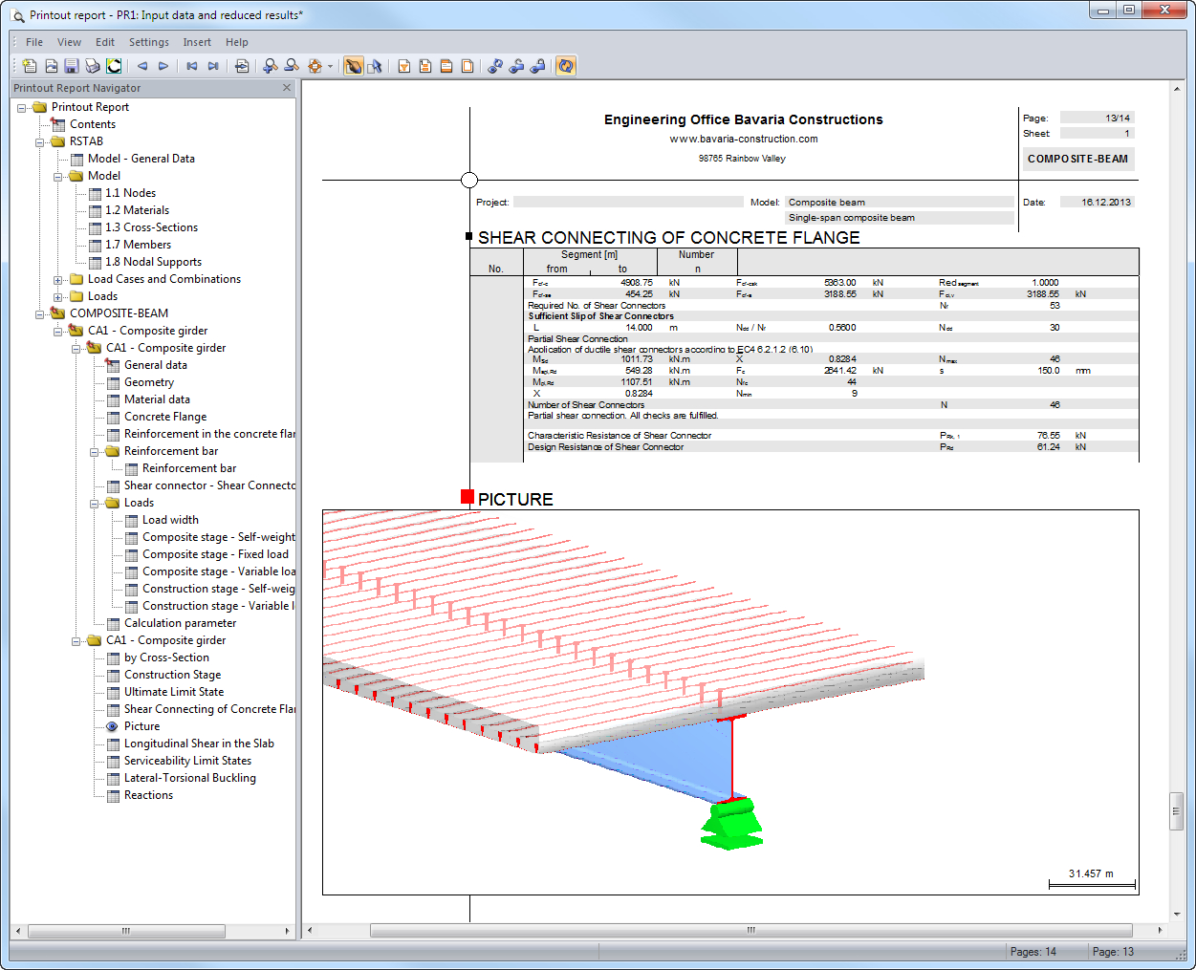1196x970 pixels.
Task: Click the Picture eye icon in navigator
Action: 112,726
